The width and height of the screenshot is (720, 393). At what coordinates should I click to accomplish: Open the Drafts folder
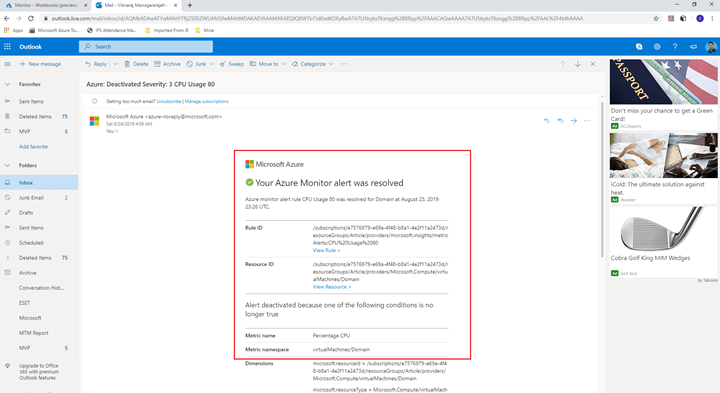[26, 213]
